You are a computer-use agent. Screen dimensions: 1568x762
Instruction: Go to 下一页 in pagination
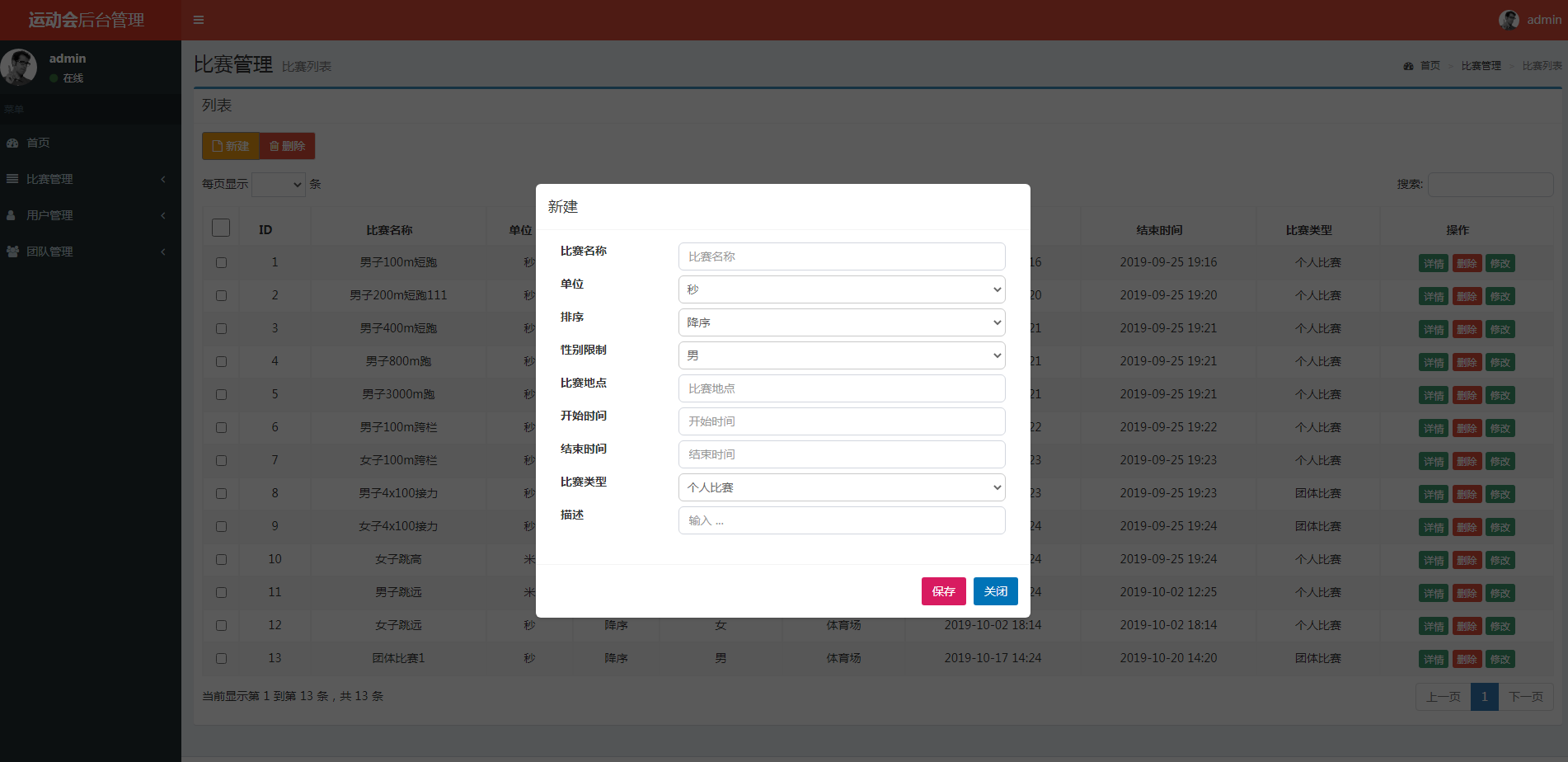click(1526, 697)
